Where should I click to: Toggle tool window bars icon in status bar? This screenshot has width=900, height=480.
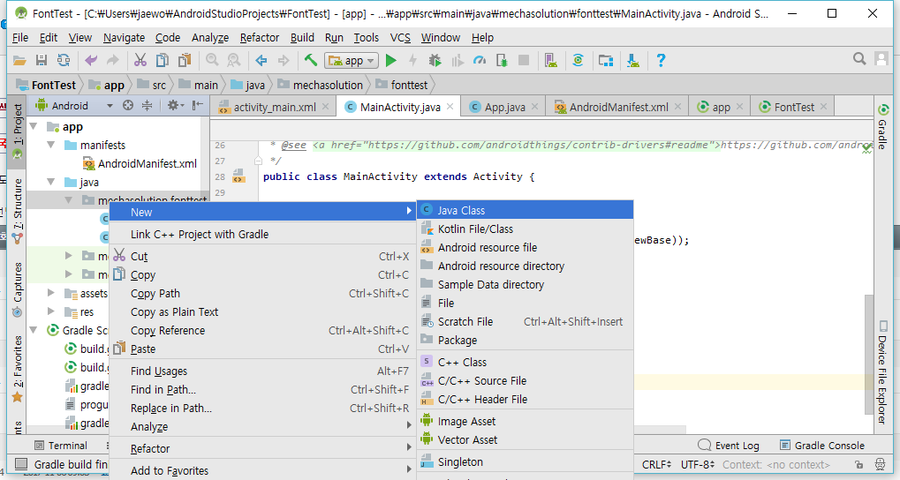[21, 464]
